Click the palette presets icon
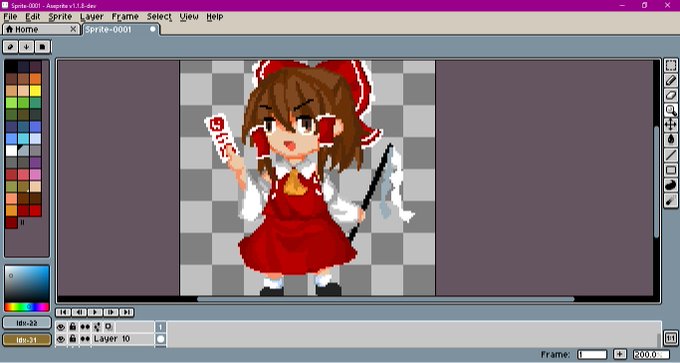Image resolution: width=680 pixels, height=363 pixels. (x=42, y=47)
